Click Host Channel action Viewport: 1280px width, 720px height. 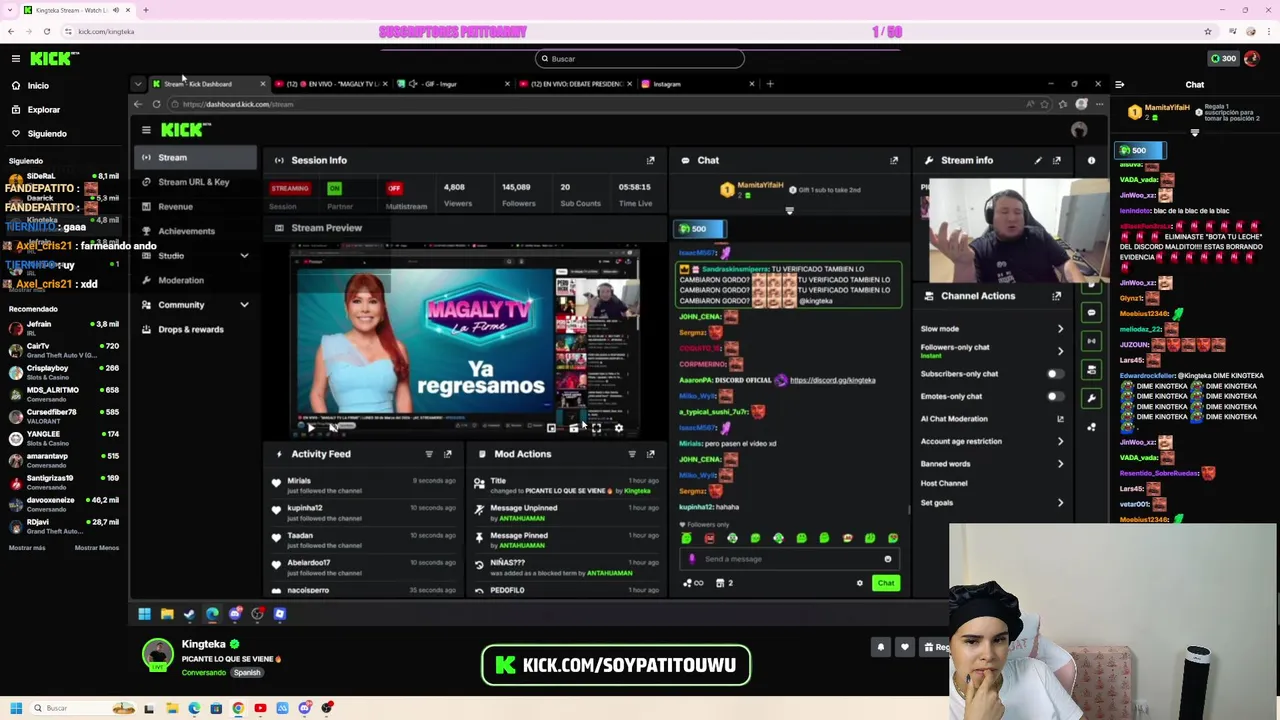pyautogui.click(x=944, y=483)
